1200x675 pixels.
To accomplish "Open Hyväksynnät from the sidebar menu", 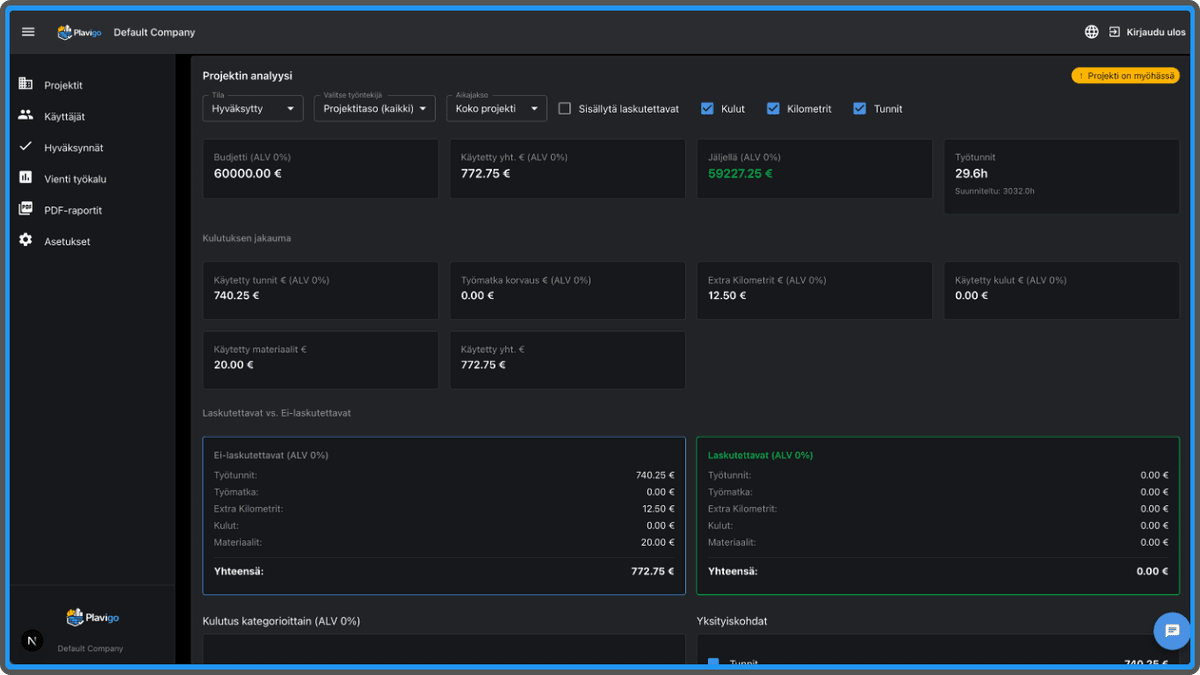I will (x=73, y=147).
